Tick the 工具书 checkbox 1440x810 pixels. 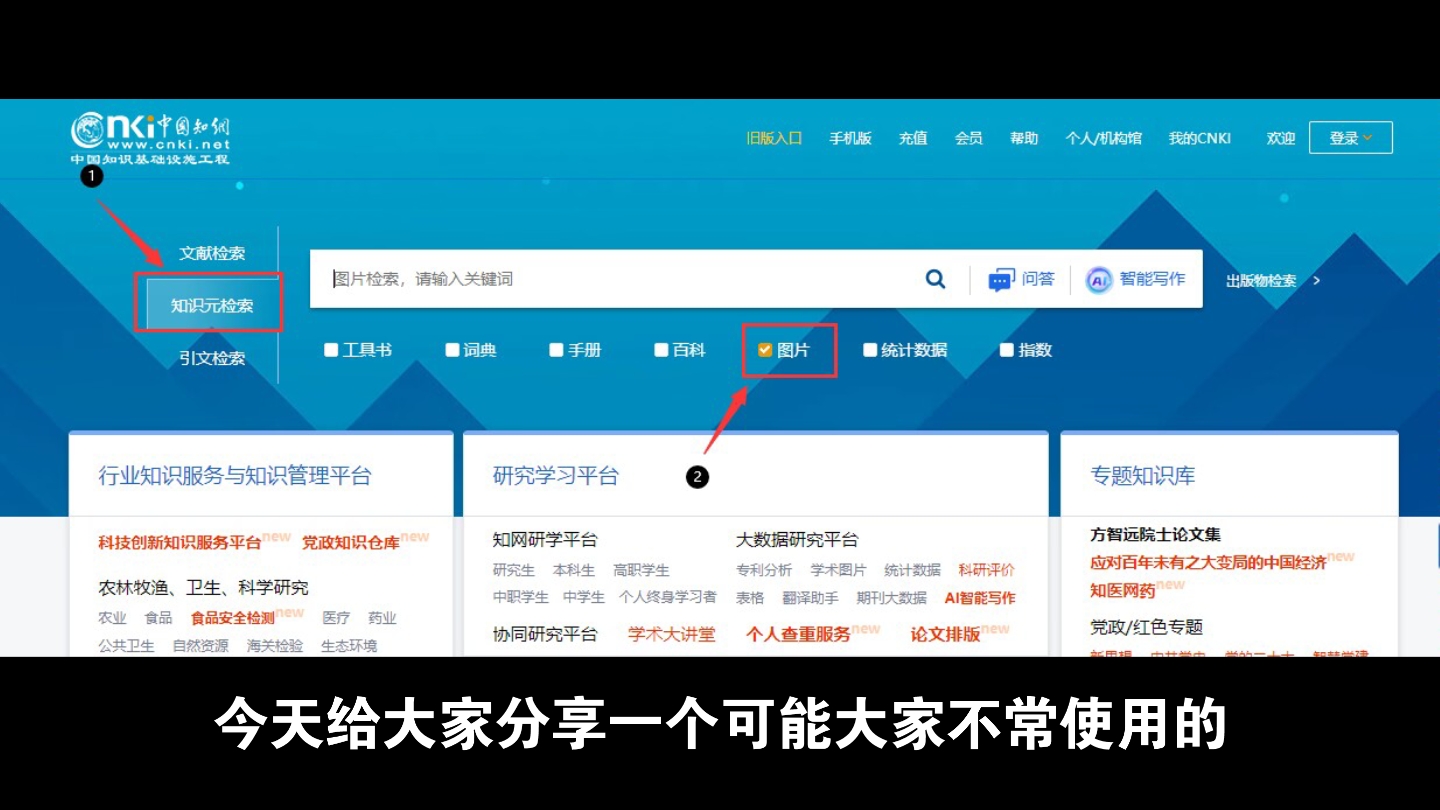(331, 350)
